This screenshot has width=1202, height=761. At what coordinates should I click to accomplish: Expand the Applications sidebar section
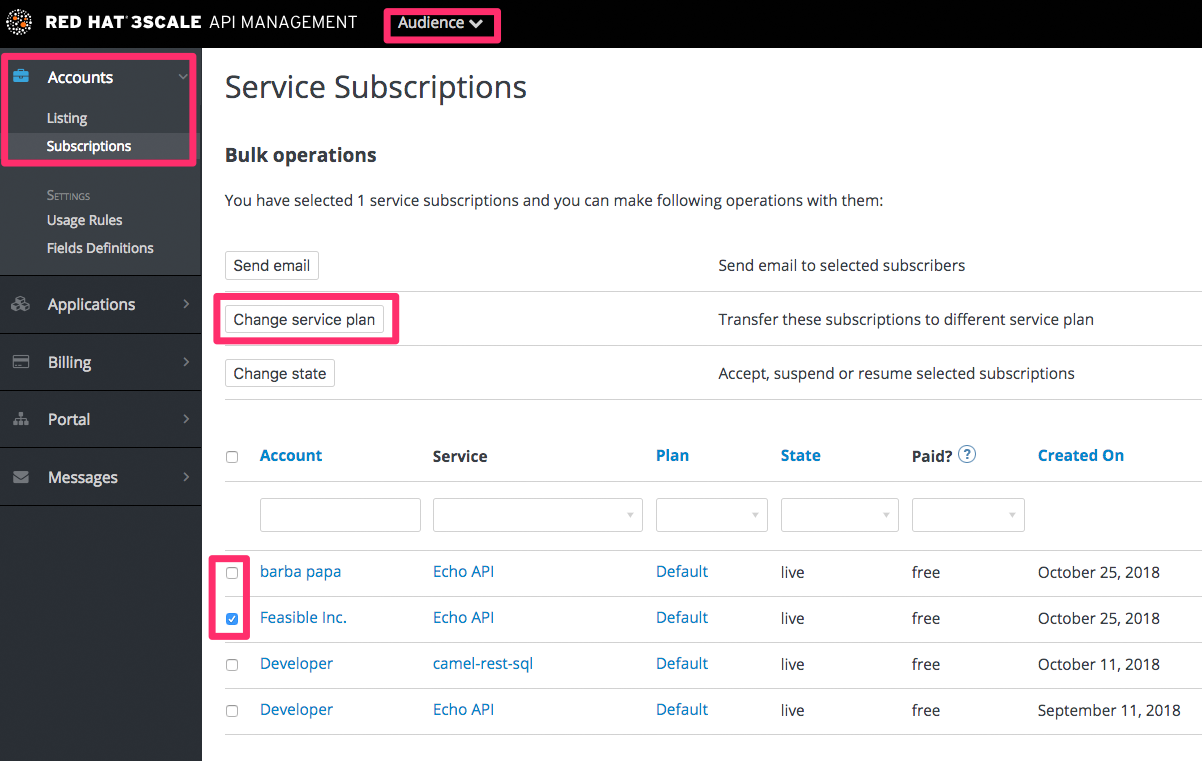coord(100,305)
